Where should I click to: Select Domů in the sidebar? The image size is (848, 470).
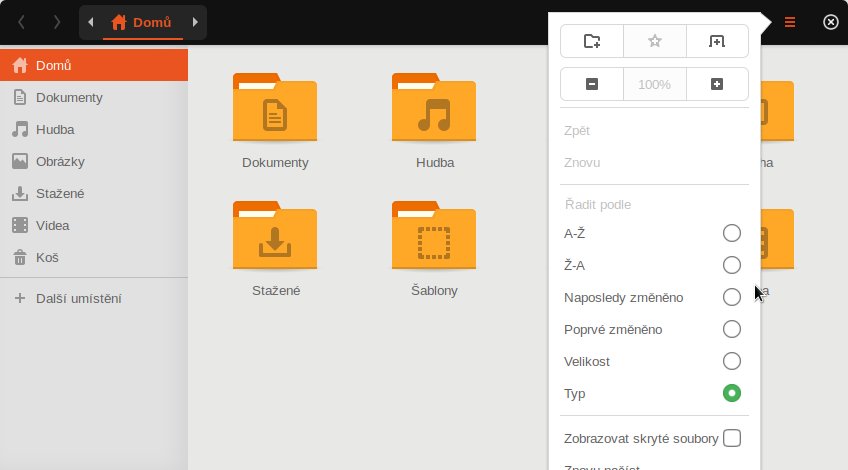94,65
